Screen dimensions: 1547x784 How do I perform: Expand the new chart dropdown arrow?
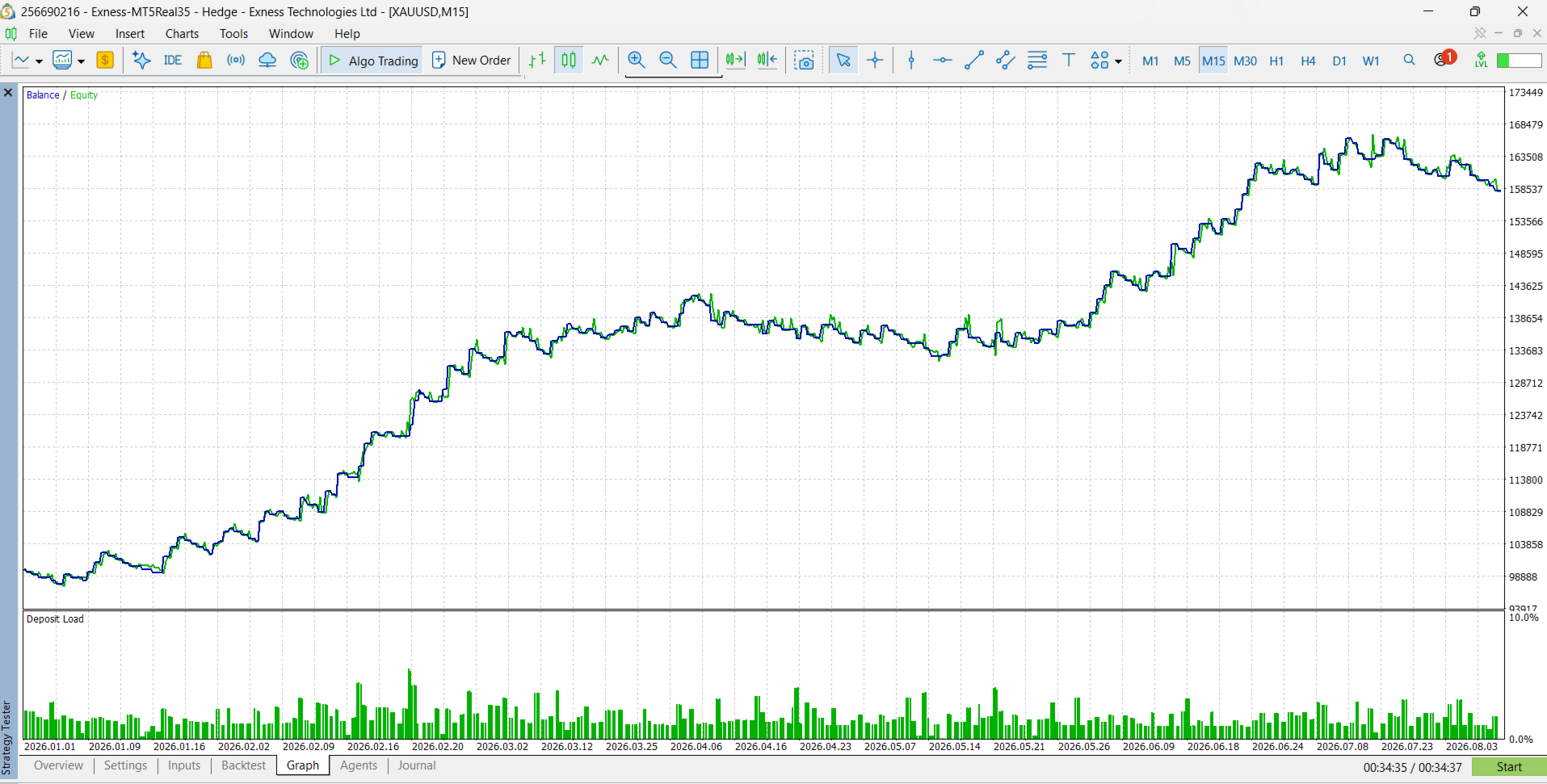pos(39,61)
